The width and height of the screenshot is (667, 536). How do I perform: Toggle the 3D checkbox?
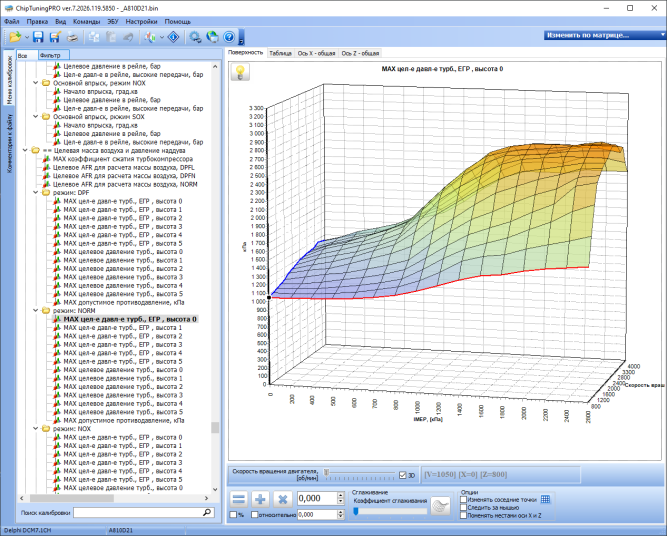point(403,475)
